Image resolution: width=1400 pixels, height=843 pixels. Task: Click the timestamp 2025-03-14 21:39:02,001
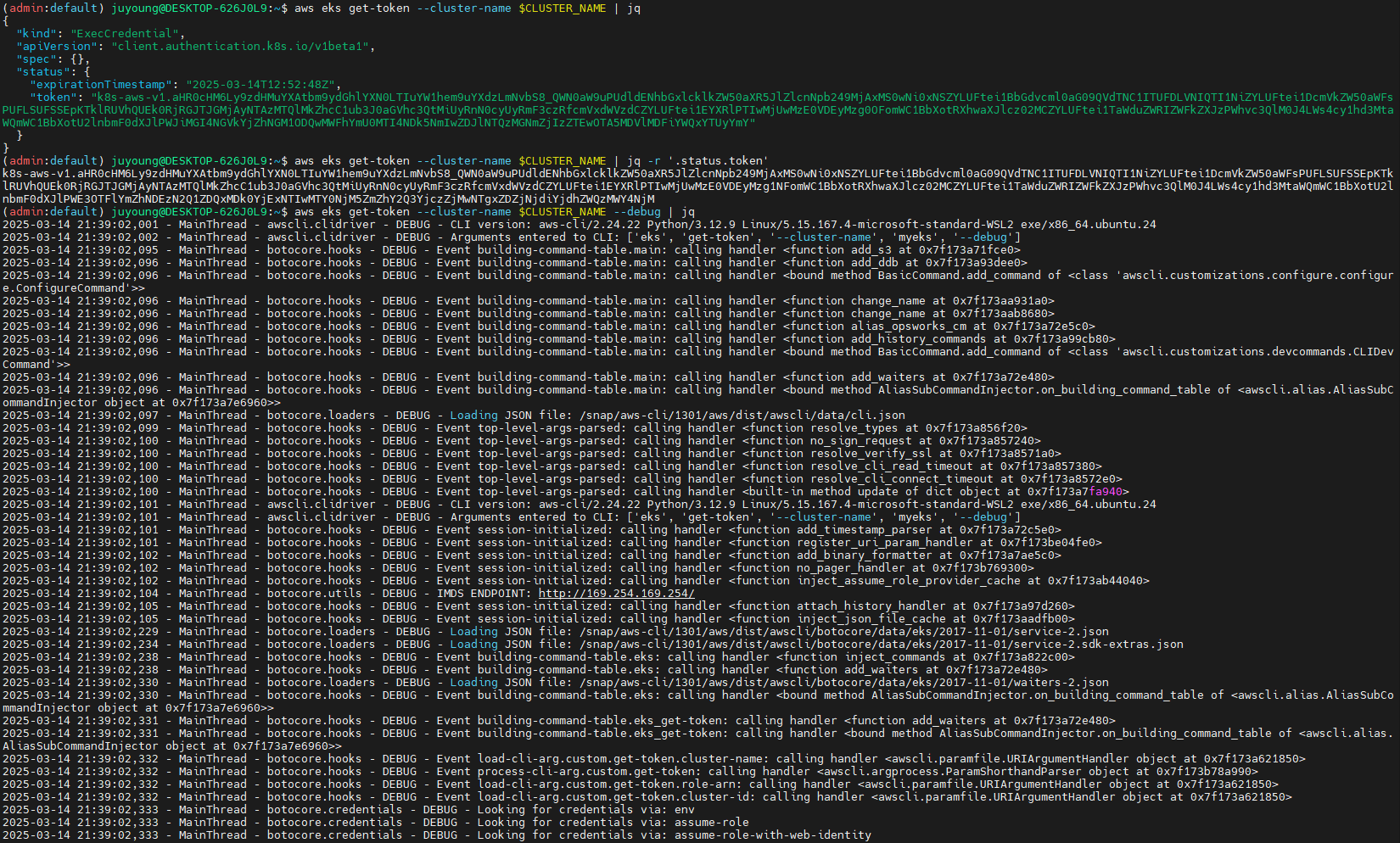pos(81,225)
